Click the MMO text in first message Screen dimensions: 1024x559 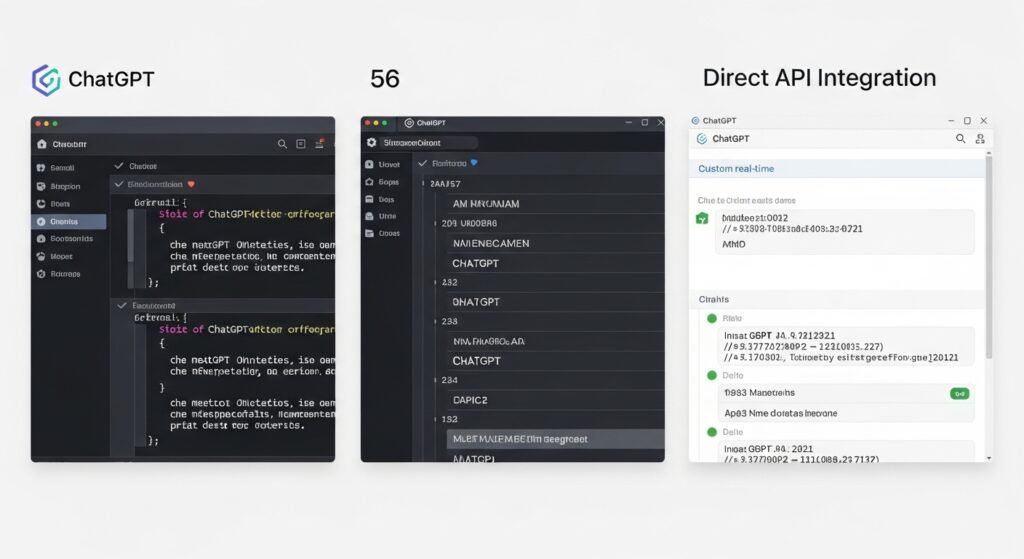coord(733,244)
